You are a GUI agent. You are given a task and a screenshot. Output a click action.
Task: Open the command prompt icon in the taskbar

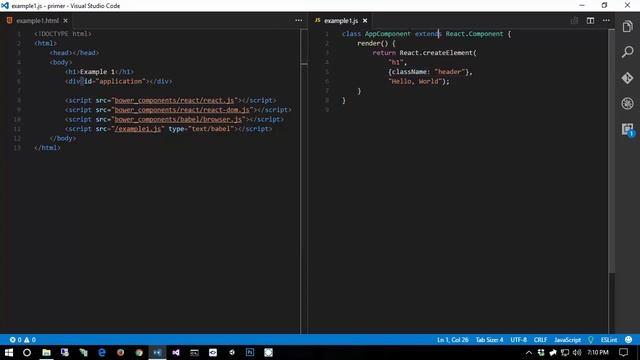[194, 352]
